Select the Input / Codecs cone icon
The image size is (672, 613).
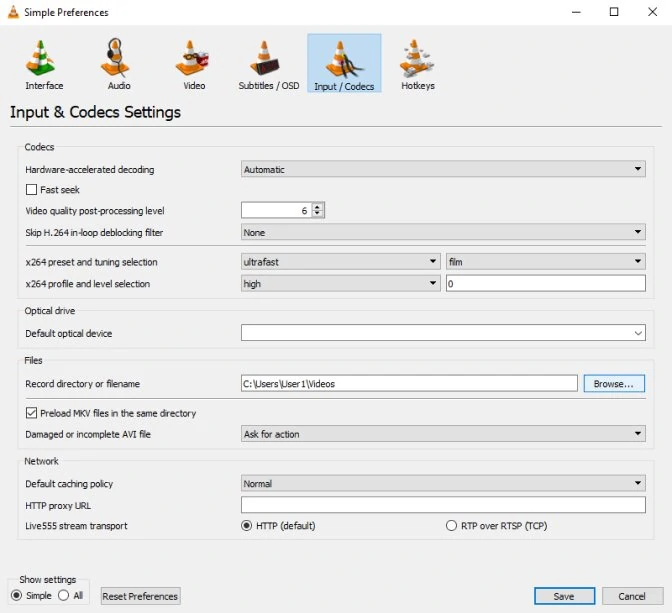(x=344, y=58)
